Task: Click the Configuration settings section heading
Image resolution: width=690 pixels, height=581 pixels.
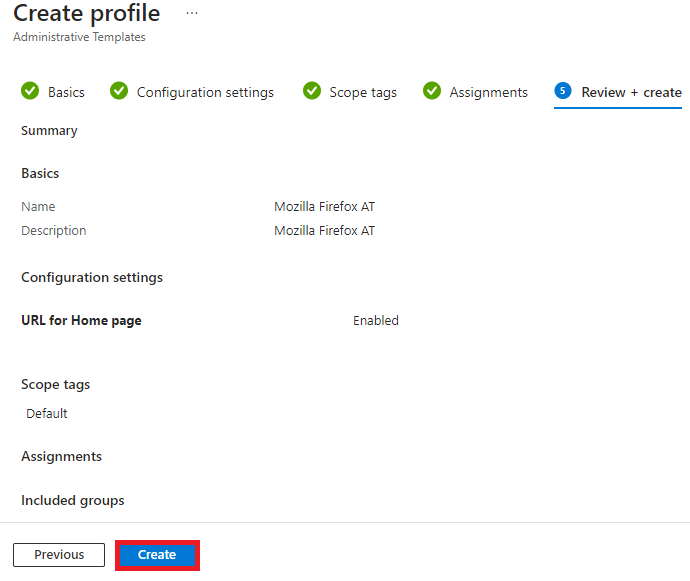Action: coord(92,277)
